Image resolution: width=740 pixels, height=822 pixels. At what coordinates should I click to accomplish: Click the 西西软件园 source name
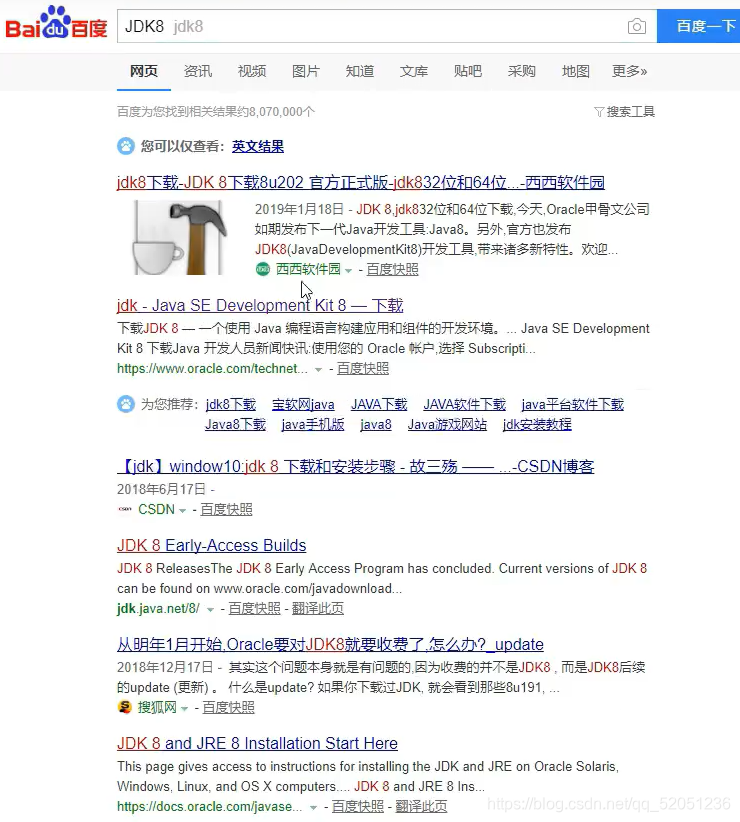pos(308,269)
